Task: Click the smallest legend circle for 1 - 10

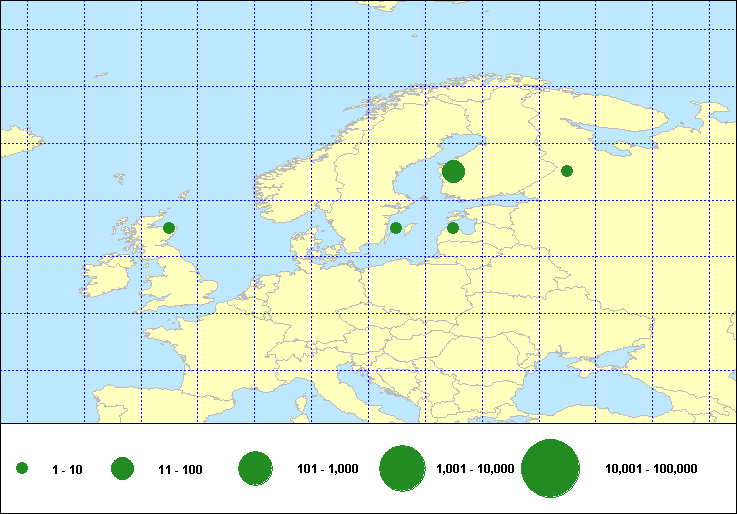Action: (22, 469)
